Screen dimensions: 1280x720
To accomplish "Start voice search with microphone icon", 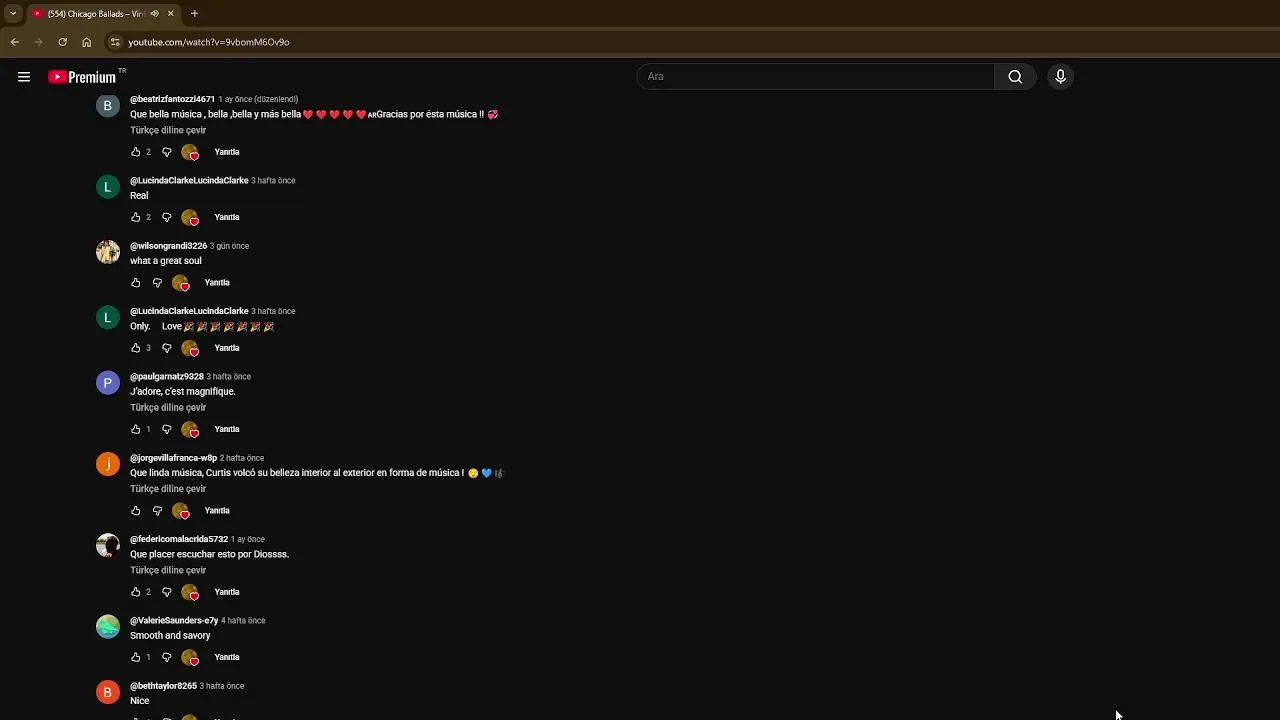I will (x=1061, y=77).
